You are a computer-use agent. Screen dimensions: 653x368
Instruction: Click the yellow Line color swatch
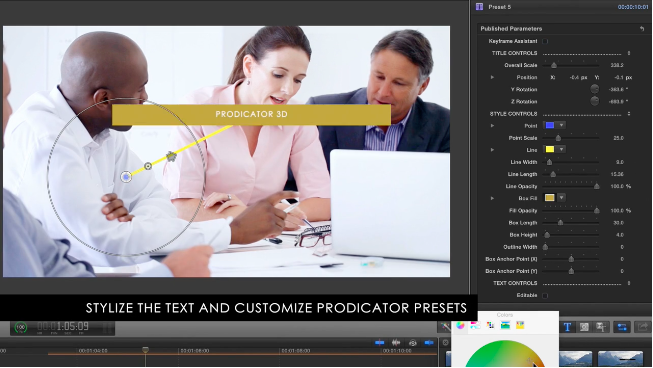(550, 149)
